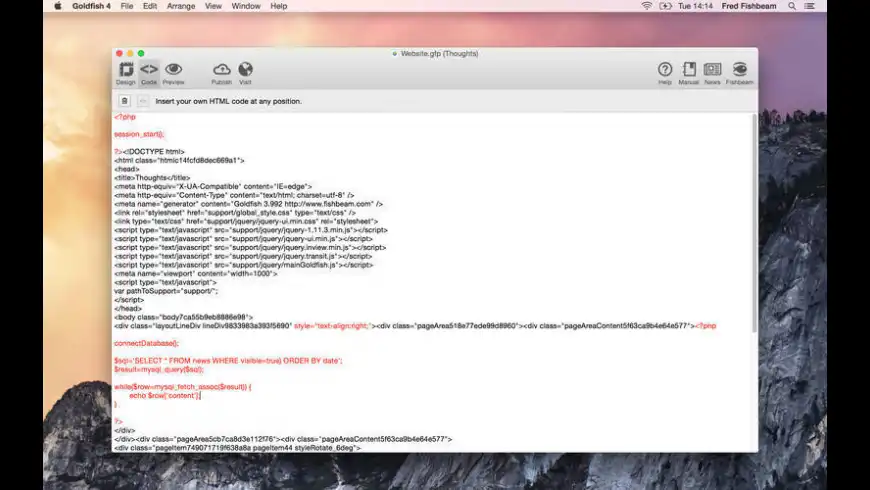Open the View menu
The width and height of the screenshot is (870, 490).
click(213, 6)
